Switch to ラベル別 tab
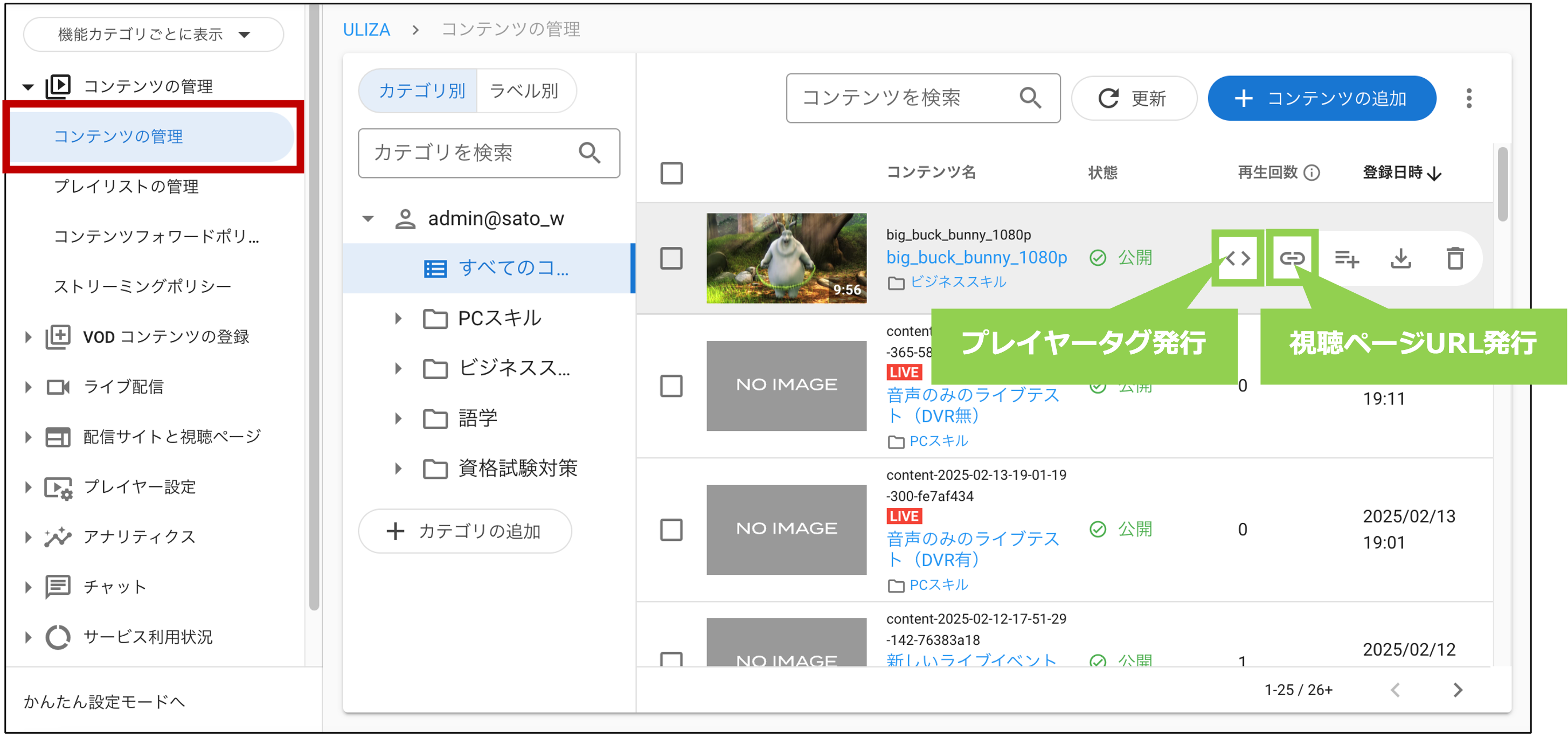This screenshot has height=736, width=1568. (x=525, y=91)
